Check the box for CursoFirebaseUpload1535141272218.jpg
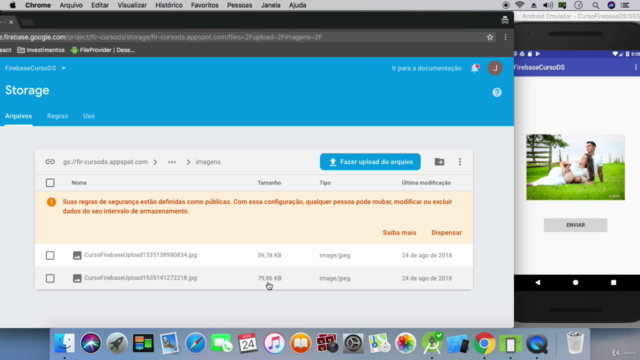Image resolution: width=640 pixels, height=360 pixels. tap(50, 278)
